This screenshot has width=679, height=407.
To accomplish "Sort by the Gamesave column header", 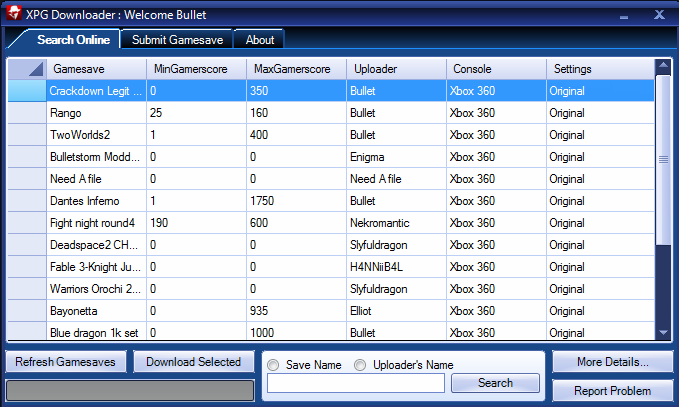I will (96, 69).
